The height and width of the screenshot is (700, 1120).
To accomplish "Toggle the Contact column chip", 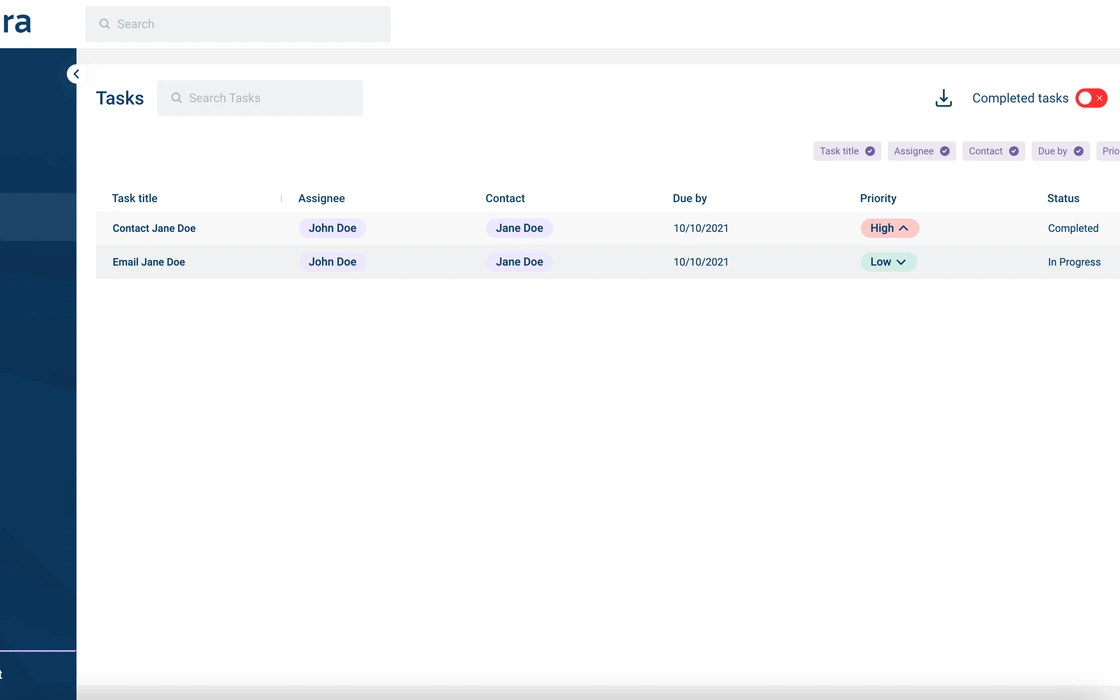I will [993, 151].
